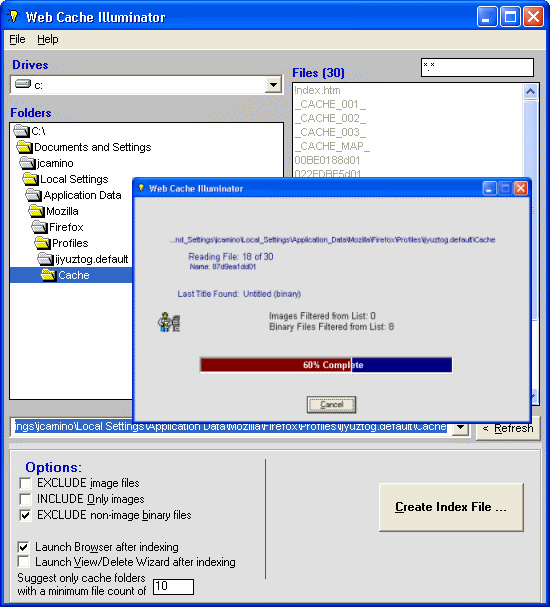This screenshot has width=550, height=607.
Task: Click the Create Index File button
Action: 451,507
